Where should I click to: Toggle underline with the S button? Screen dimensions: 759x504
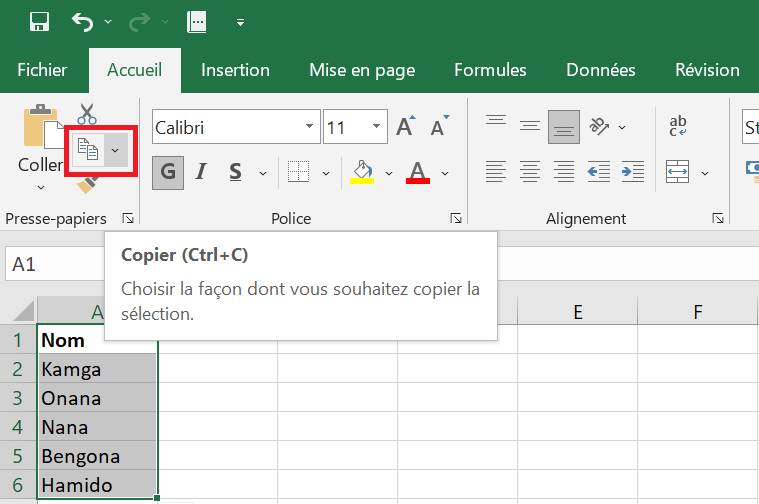[x=236, y=172]
